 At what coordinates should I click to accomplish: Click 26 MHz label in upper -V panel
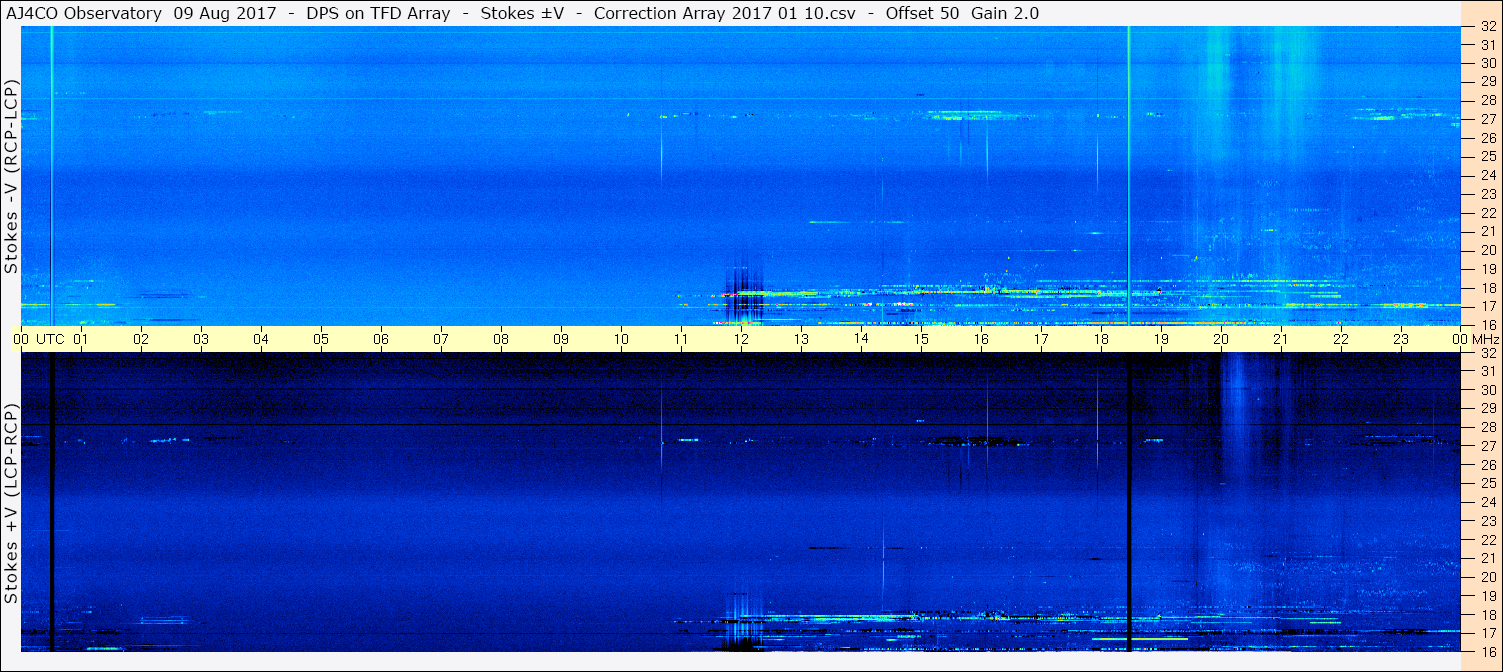point(1487,137)
